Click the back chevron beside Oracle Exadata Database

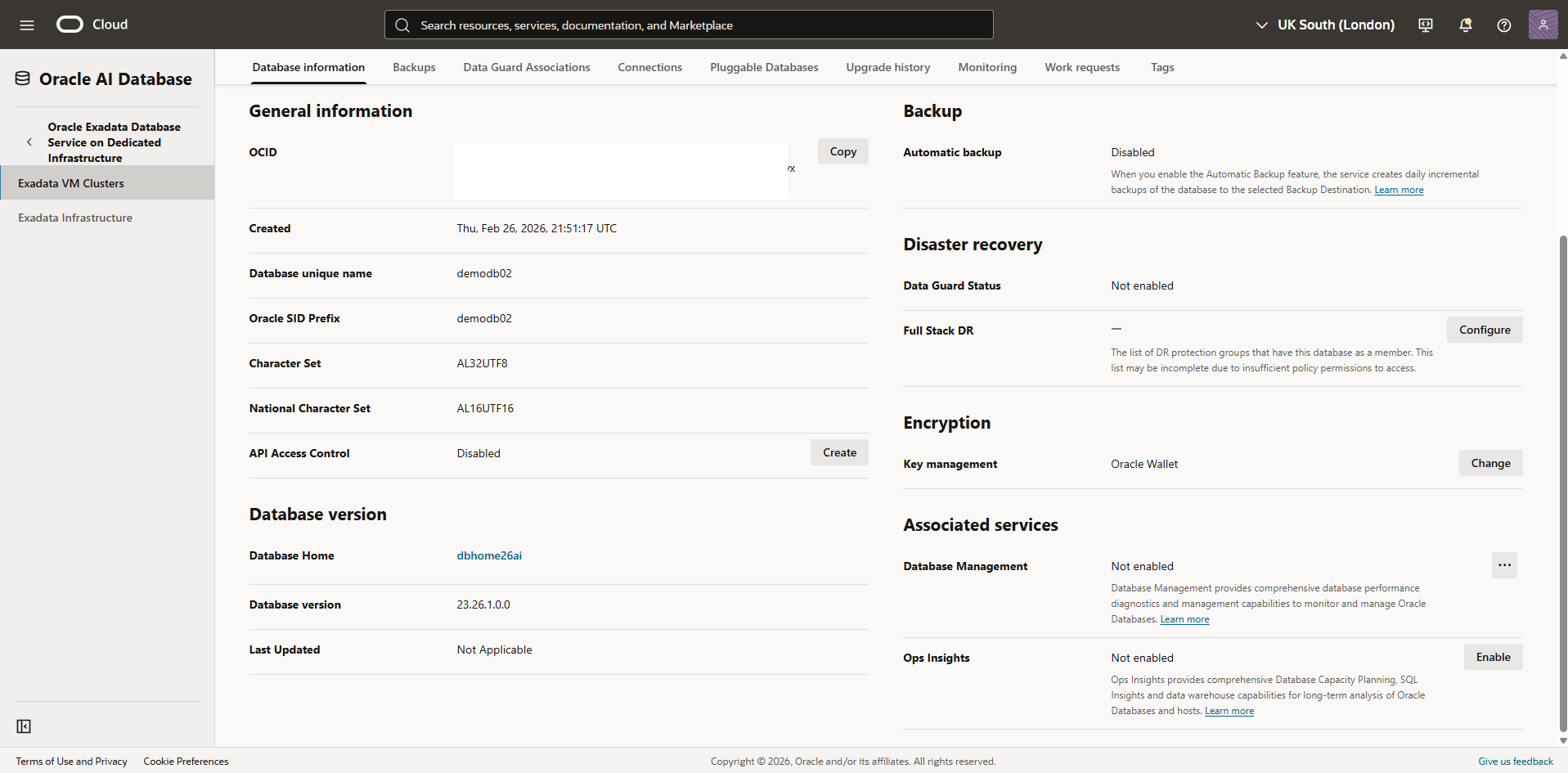tap(29, 142)
